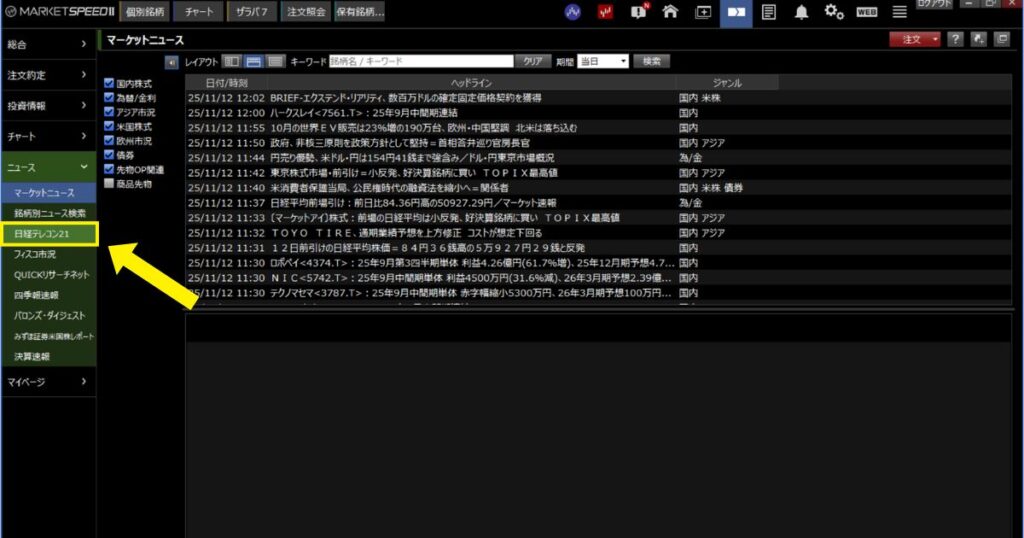Click the detach window icon beside the pin icon
Image resolution: width=1024 pixels, height=538 pixels.
(1002, 39)
